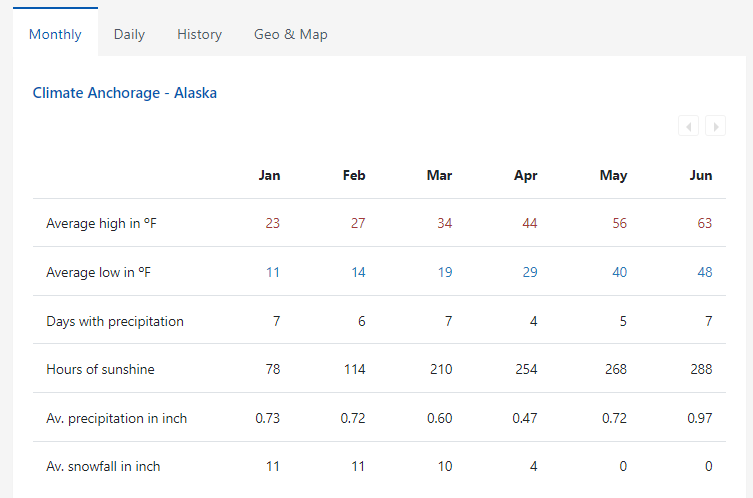753x498 pixels.
Task: Click the Jun column header
Action: point(701,175)
